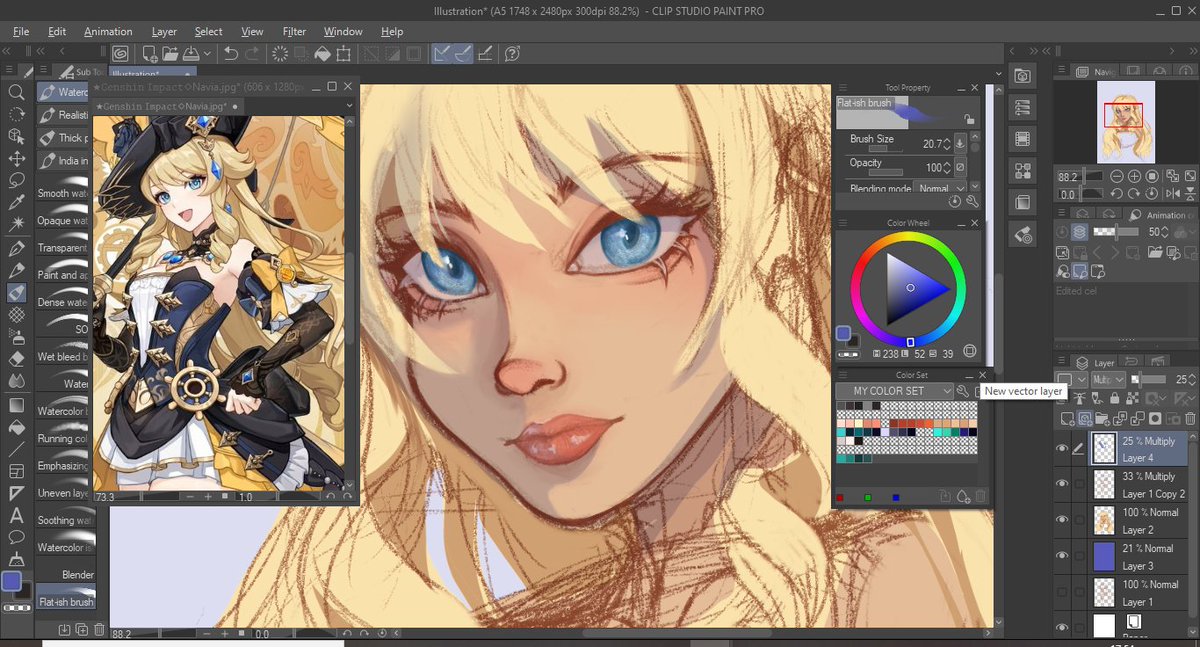This screenshot has width=1200, height=647.
Task: Open the Filter menu
Action: pyautogui.click(x=294, y=32)
